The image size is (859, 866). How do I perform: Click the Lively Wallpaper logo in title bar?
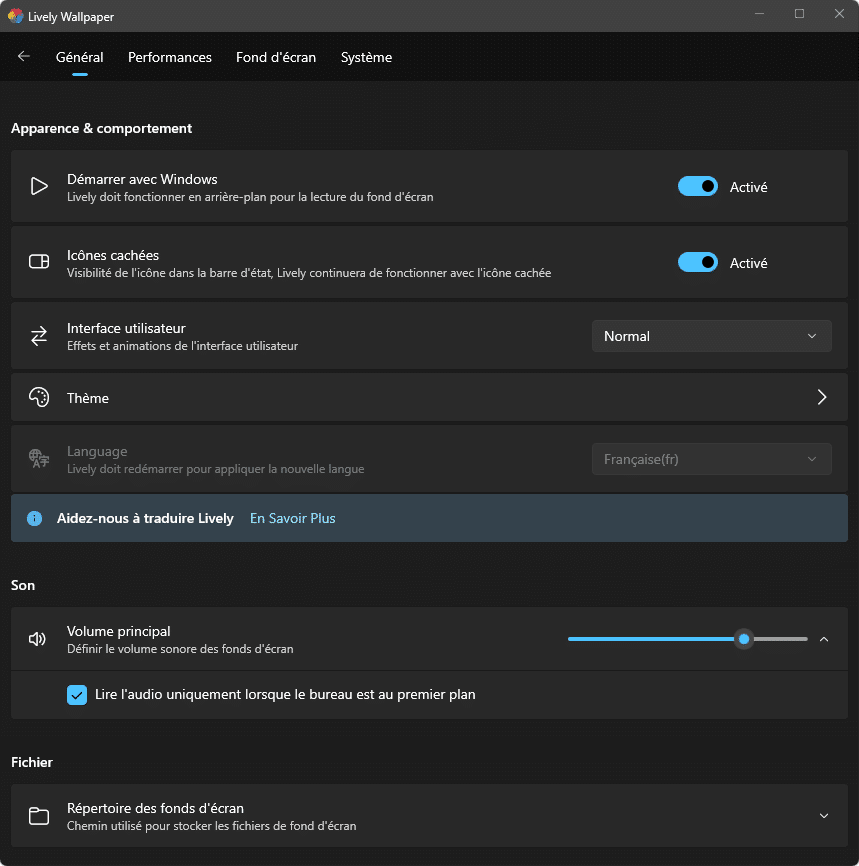pyautogui.click(x=15, y=16)
